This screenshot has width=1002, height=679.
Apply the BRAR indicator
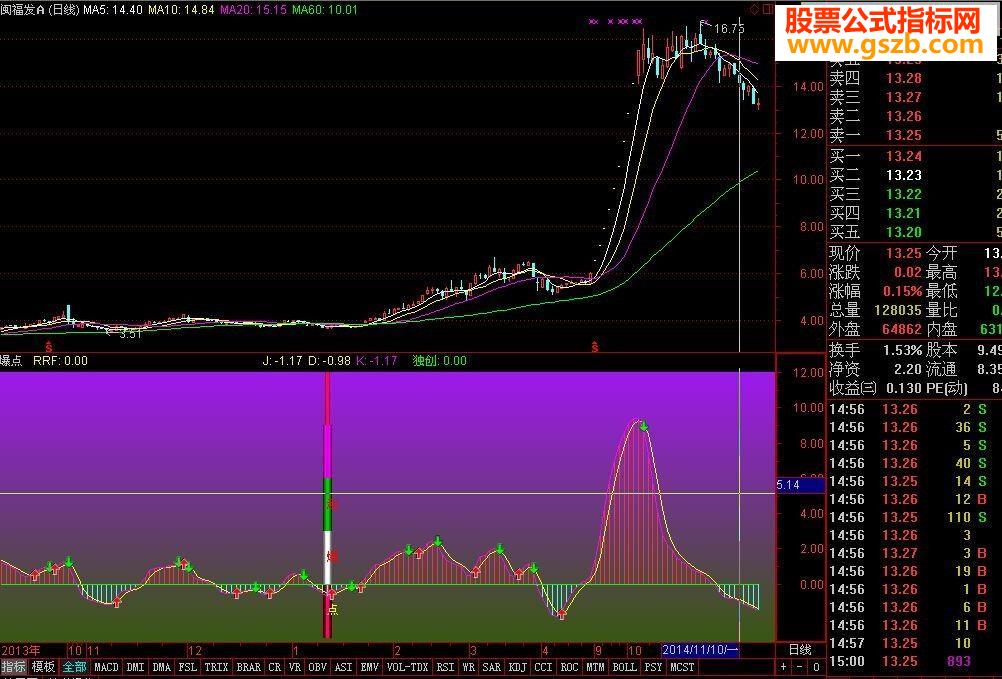tap(249, 667)
